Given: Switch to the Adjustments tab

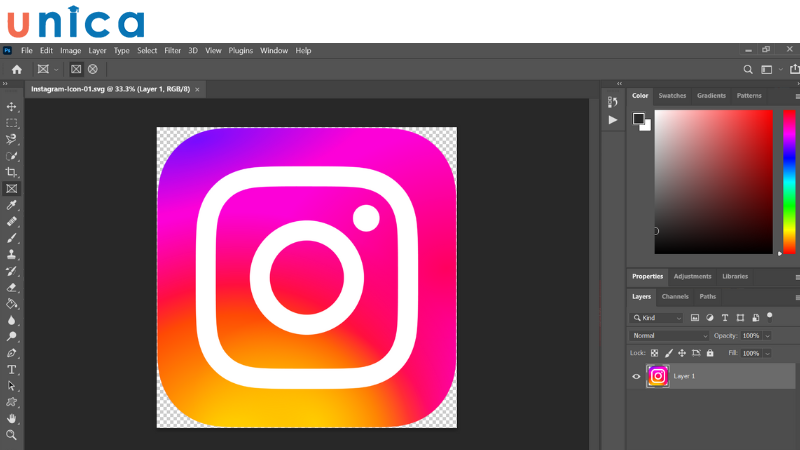Looking at the screenshot, I should [x=692, y=277].
